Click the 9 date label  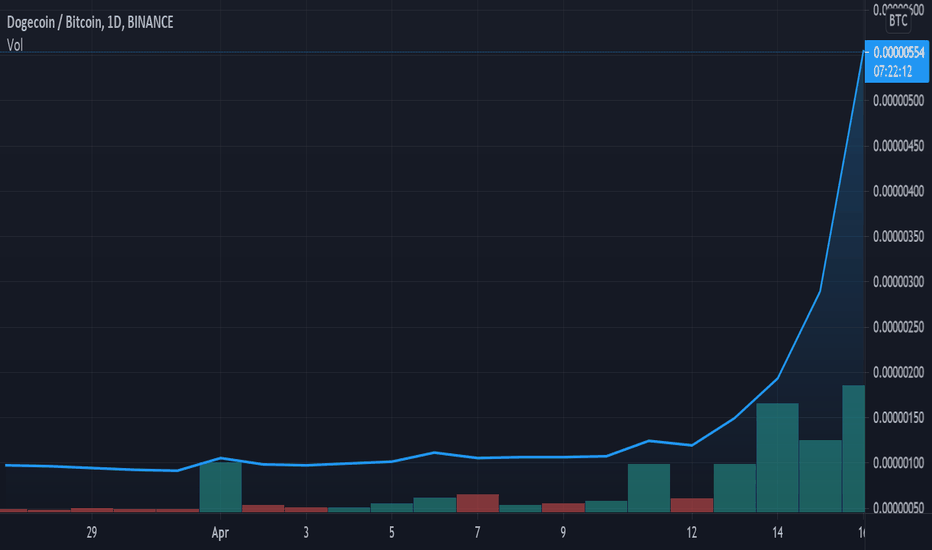click(563, 532)
